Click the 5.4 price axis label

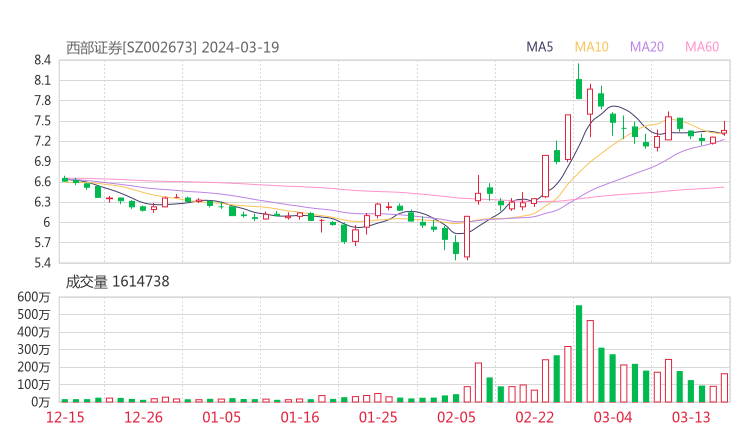42,262
